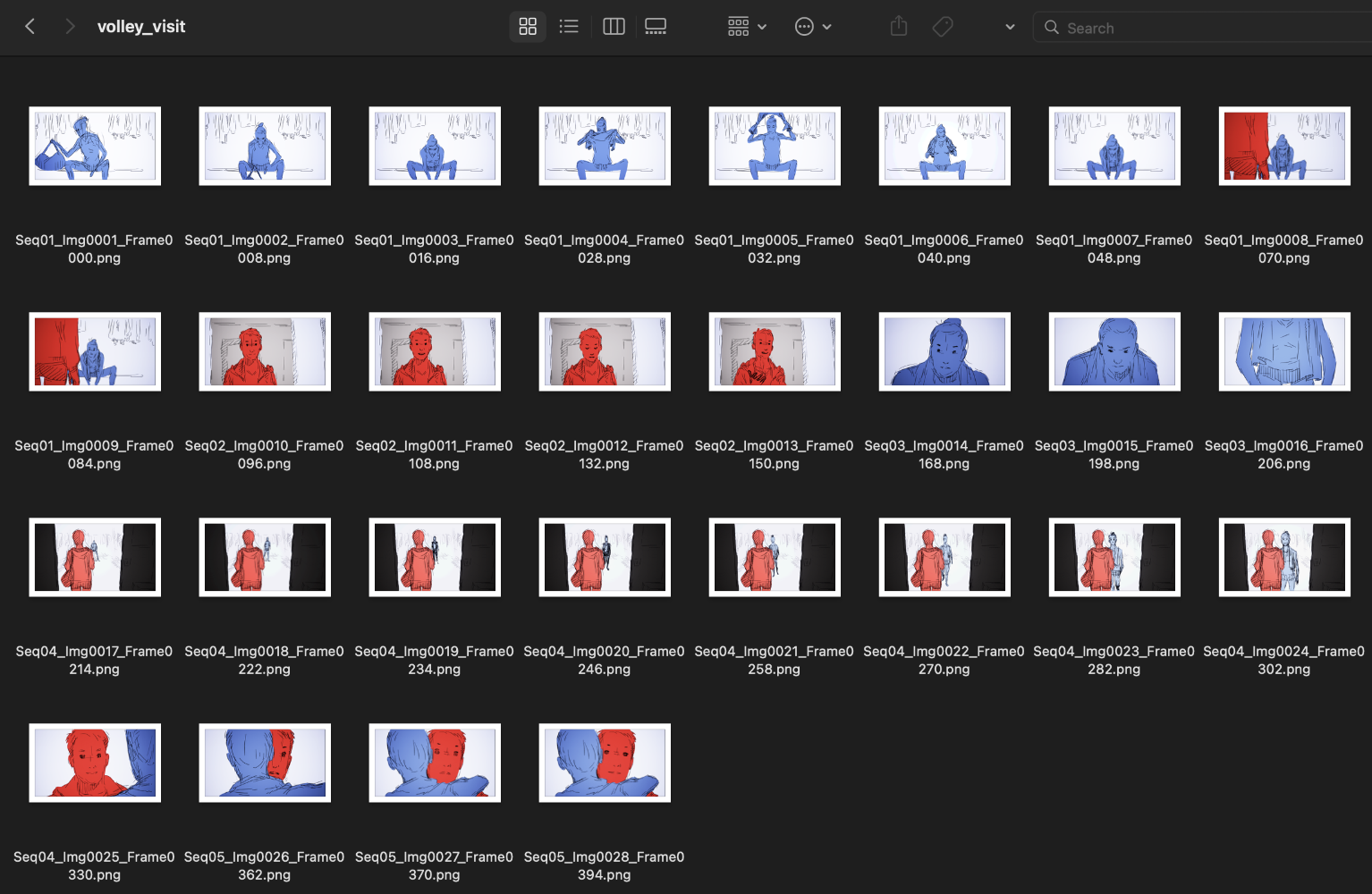Click the forward navigation arrow
This screenshot has height=894, width=1372.
pyautogui.click(x=69, y=26)
